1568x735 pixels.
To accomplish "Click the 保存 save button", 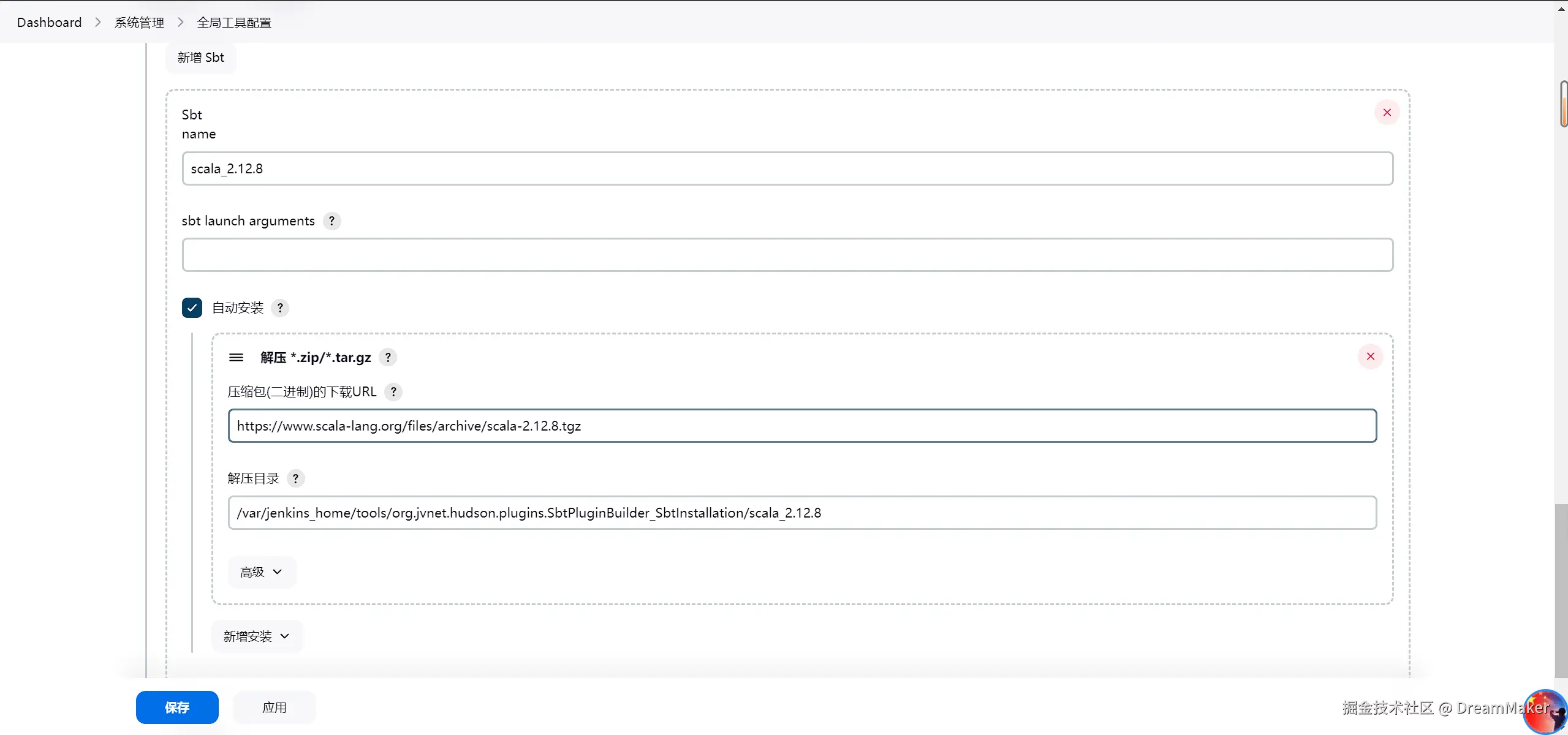I will coord(177,707).
